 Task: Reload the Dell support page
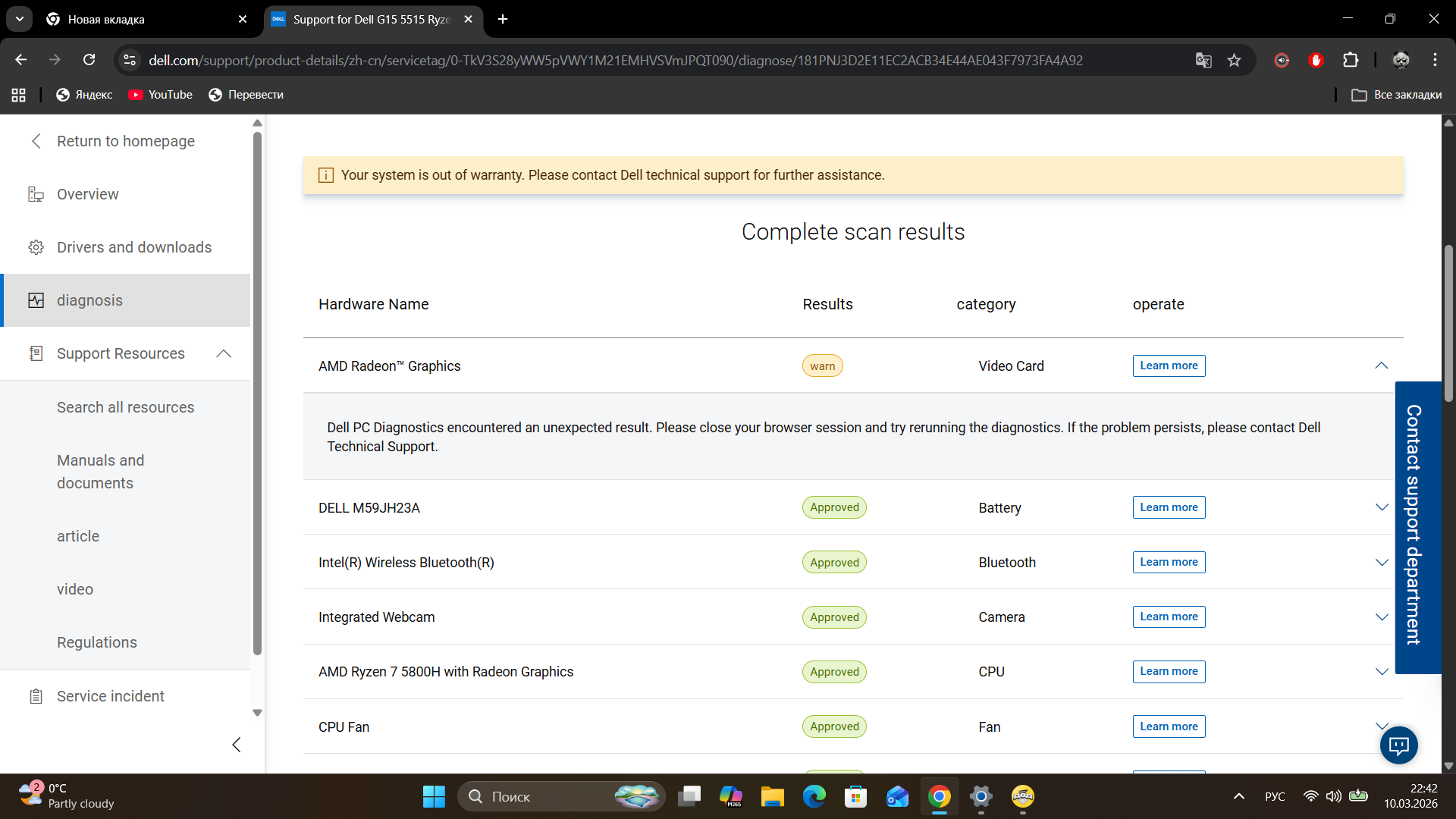click(89, 60)
